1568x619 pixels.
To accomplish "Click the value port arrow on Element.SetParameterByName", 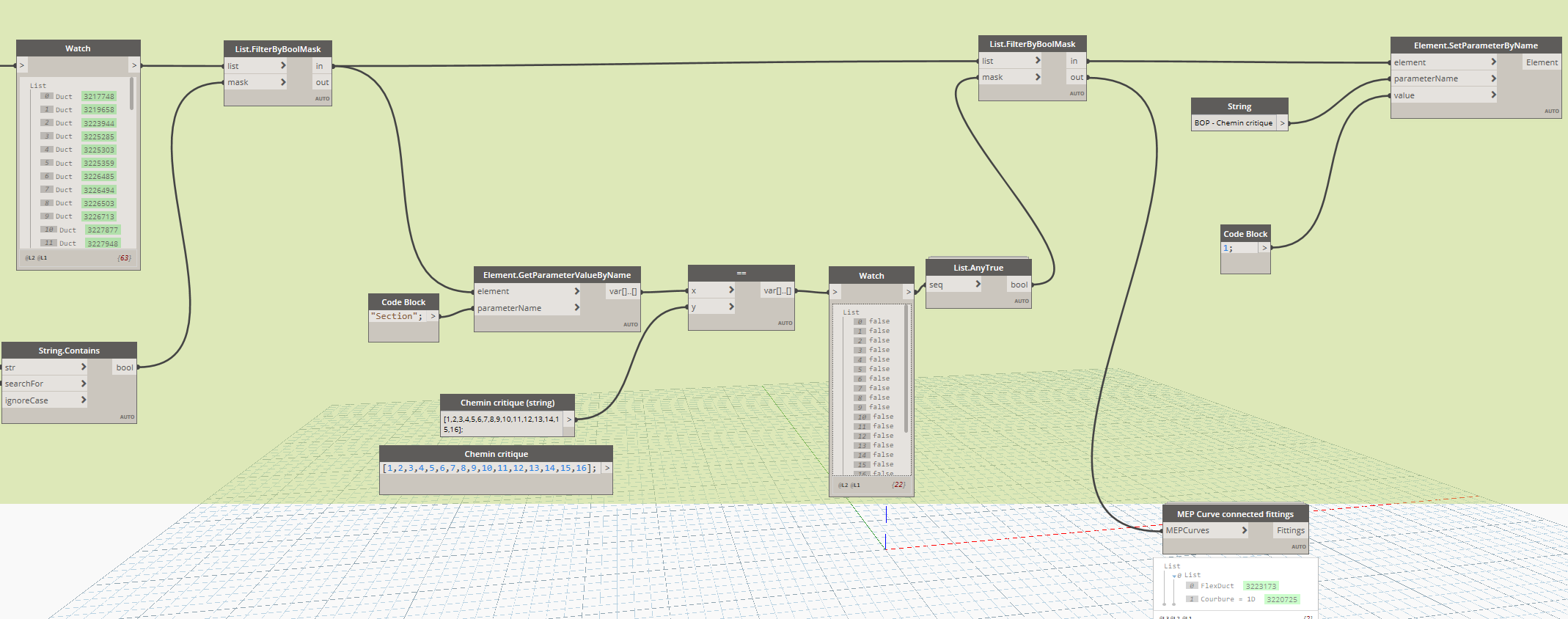I will click(x=1493, y=95).
